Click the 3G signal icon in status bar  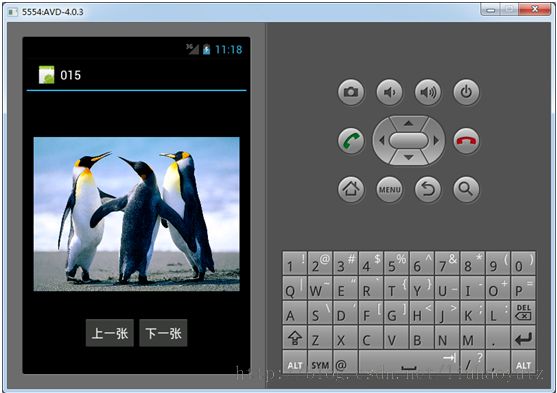pyautogui.click(x=193, y=49)
